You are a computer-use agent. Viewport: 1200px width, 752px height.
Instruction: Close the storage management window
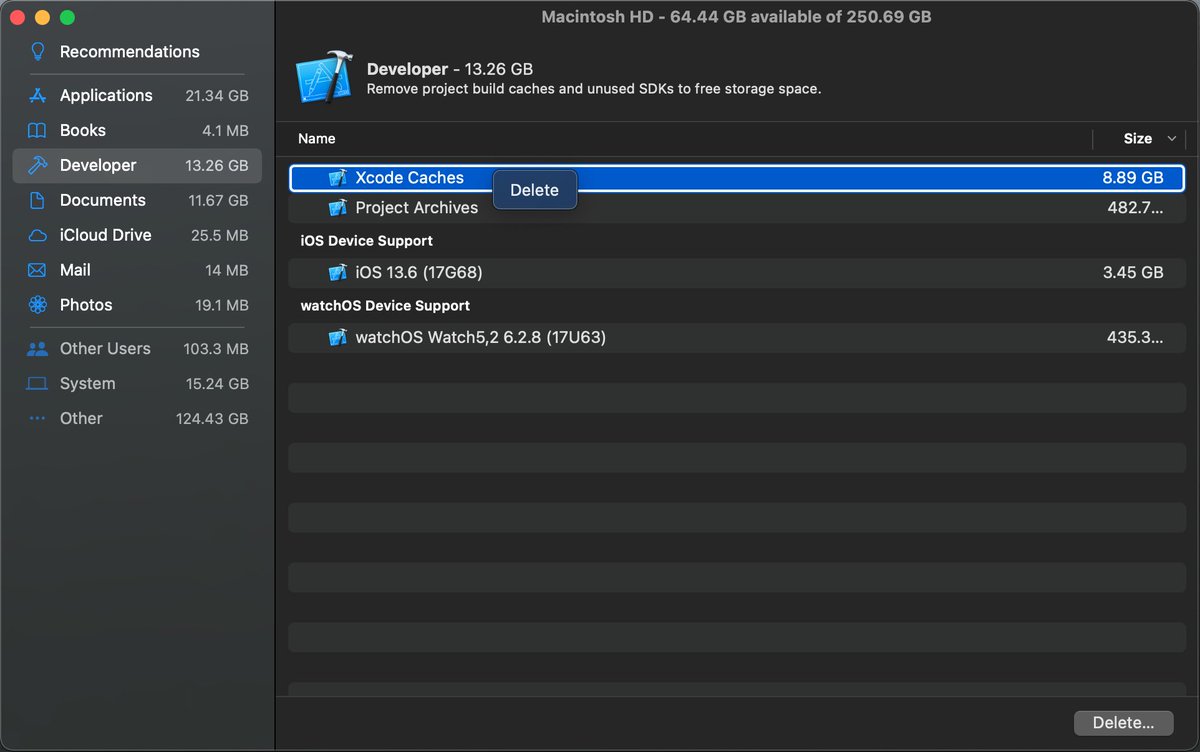(x=16, y=18)
